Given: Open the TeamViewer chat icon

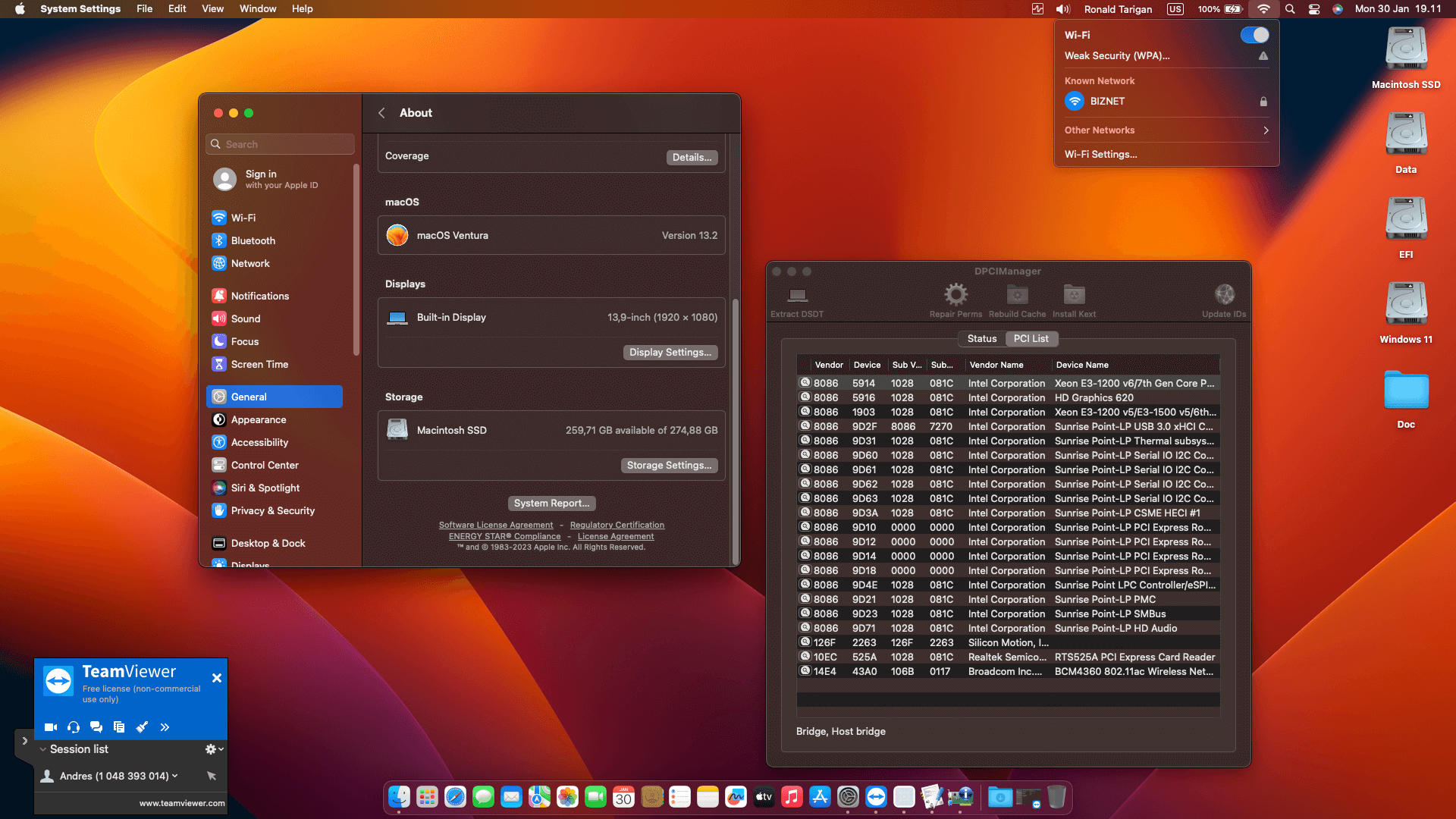Looking at the screenshot, I should click(x=96, y=726).
